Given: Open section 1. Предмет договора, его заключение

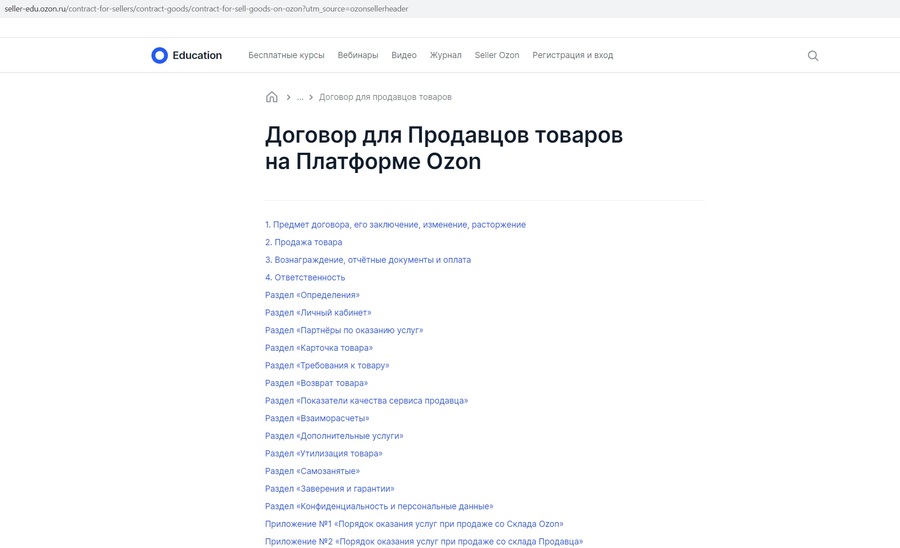Looking at the screenshot, I should [x=395, y=225].
